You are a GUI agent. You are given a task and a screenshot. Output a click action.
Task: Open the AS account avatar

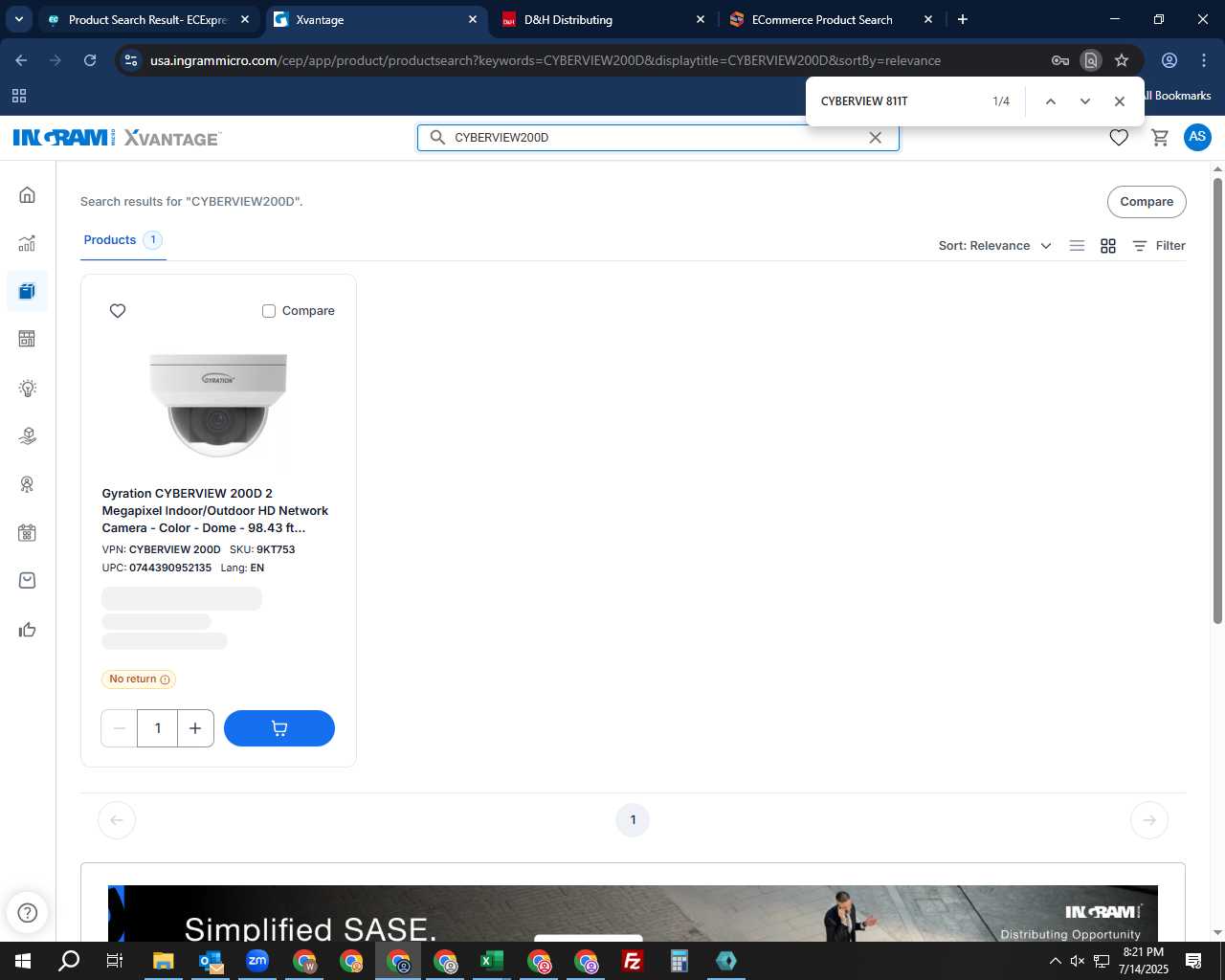[1197, 137]
